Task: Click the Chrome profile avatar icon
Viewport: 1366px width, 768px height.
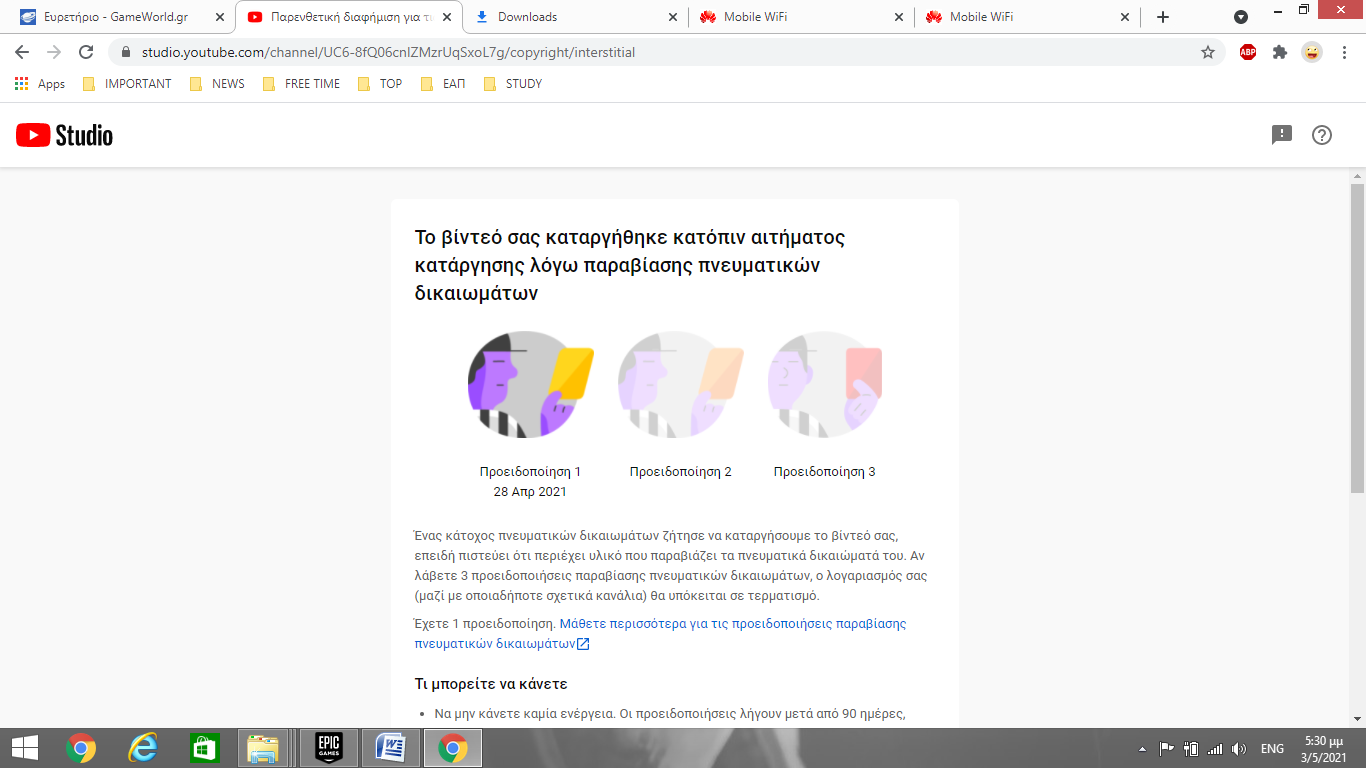Action: 1311,52
